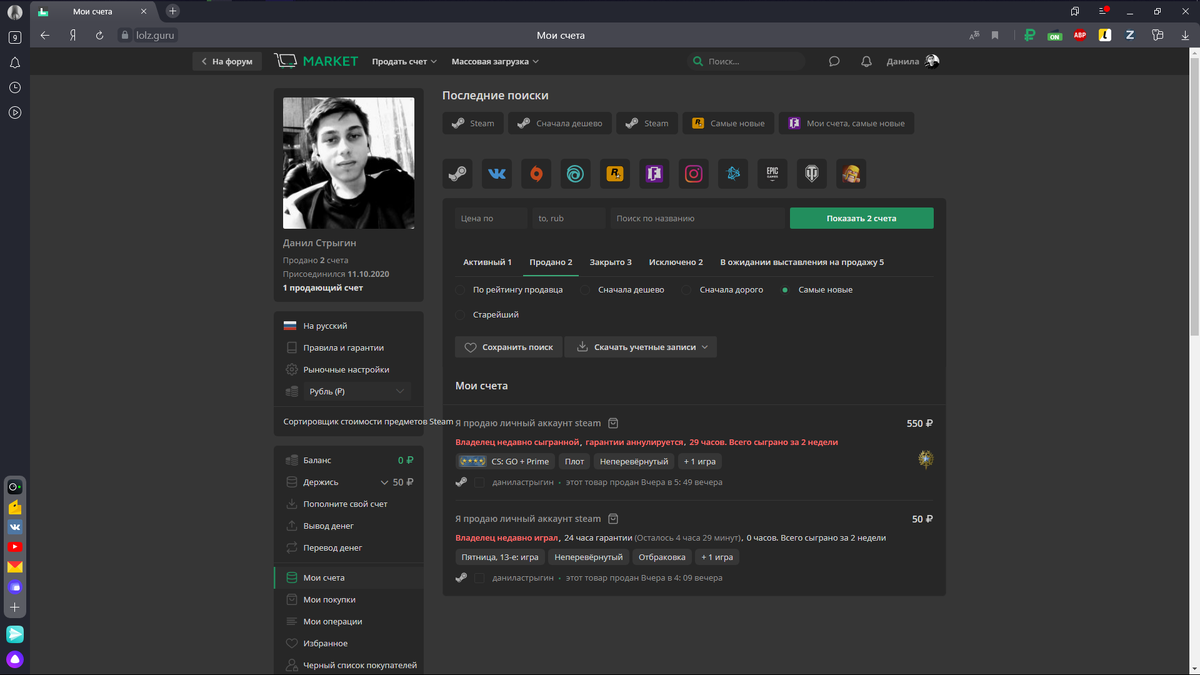Open the Z extension icon
Image resolution: width=1200 pixels, height=675 pixels.
(1130, 35)
